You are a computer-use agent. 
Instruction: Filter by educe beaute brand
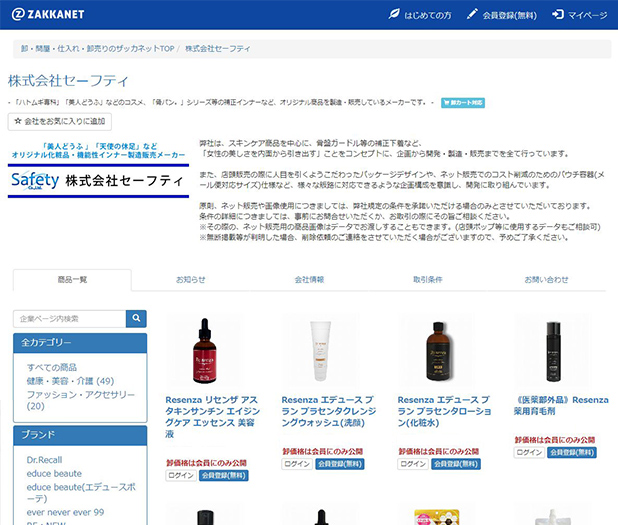click(x=54, y=473)
